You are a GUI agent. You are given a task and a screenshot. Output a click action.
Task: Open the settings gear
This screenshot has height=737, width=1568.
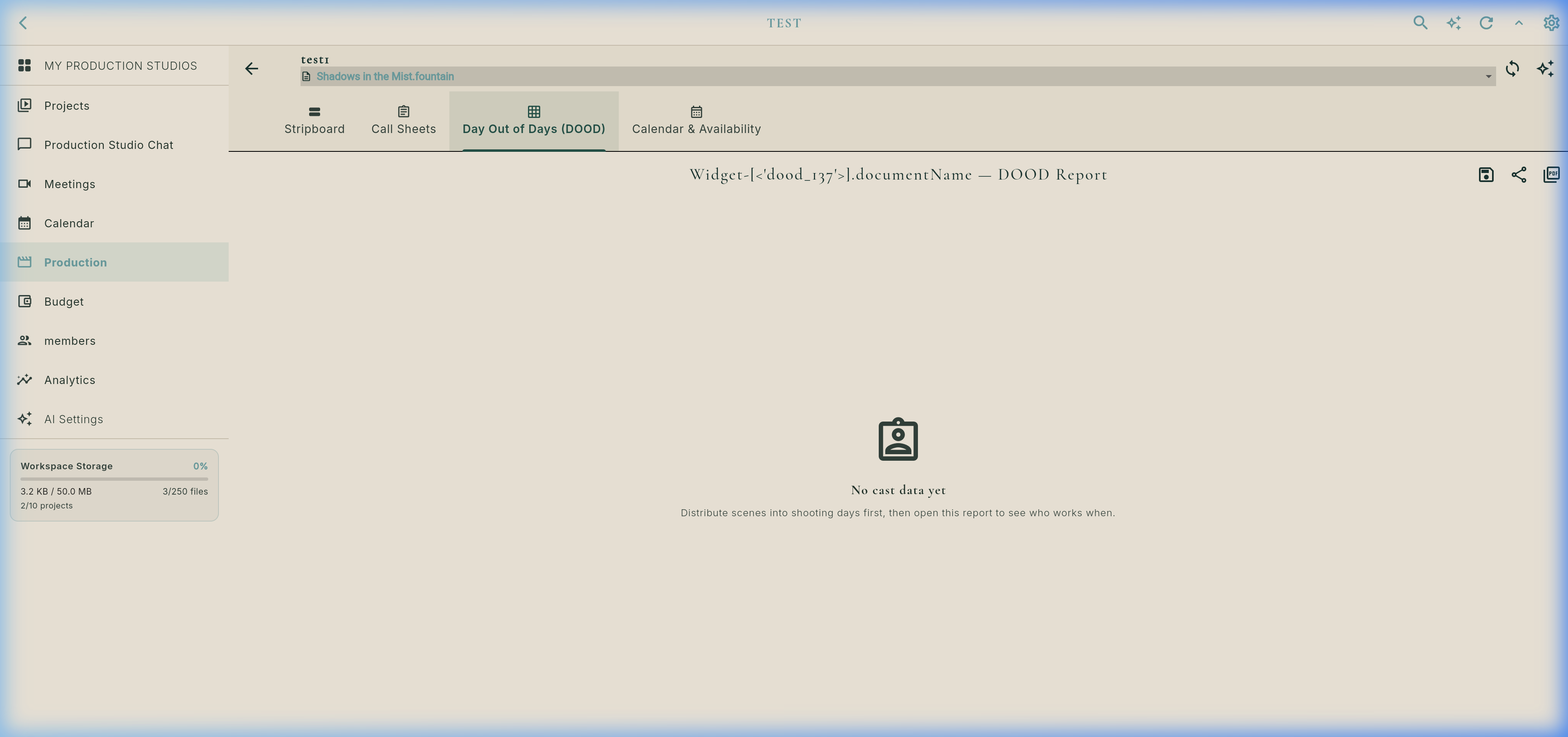point(1551,23)
